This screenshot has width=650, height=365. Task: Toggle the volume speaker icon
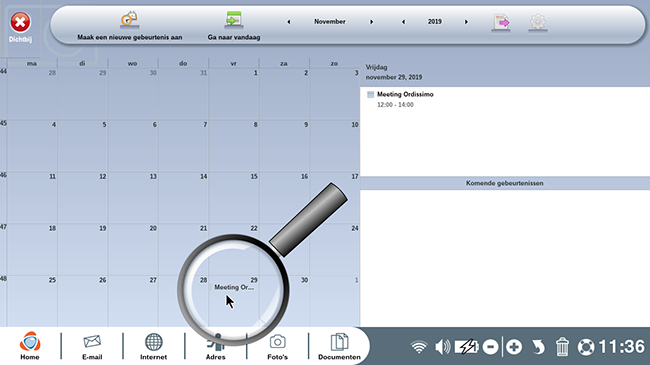coord(442,347)
